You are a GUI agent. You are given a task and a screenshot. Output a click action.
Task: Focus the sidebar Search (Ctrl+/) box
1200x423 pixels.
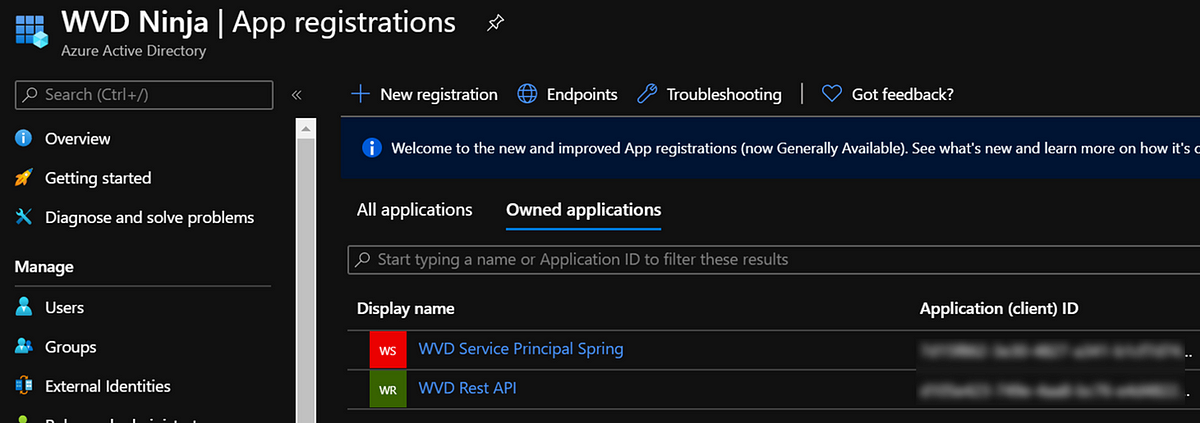click(144, 95)
